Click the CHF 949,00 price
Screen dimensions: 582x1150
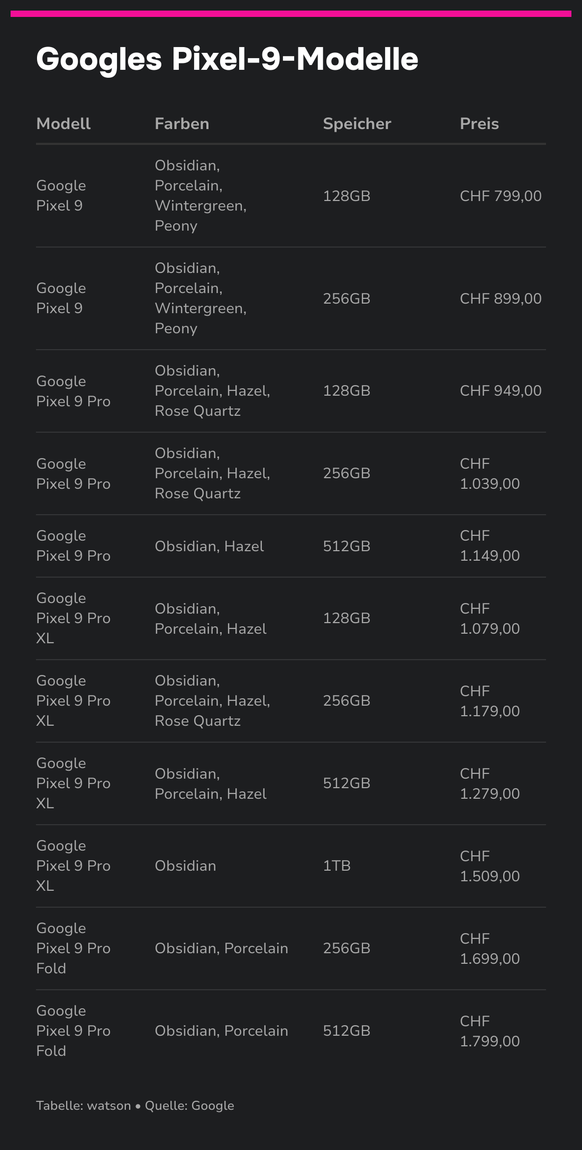click(501, 391)
